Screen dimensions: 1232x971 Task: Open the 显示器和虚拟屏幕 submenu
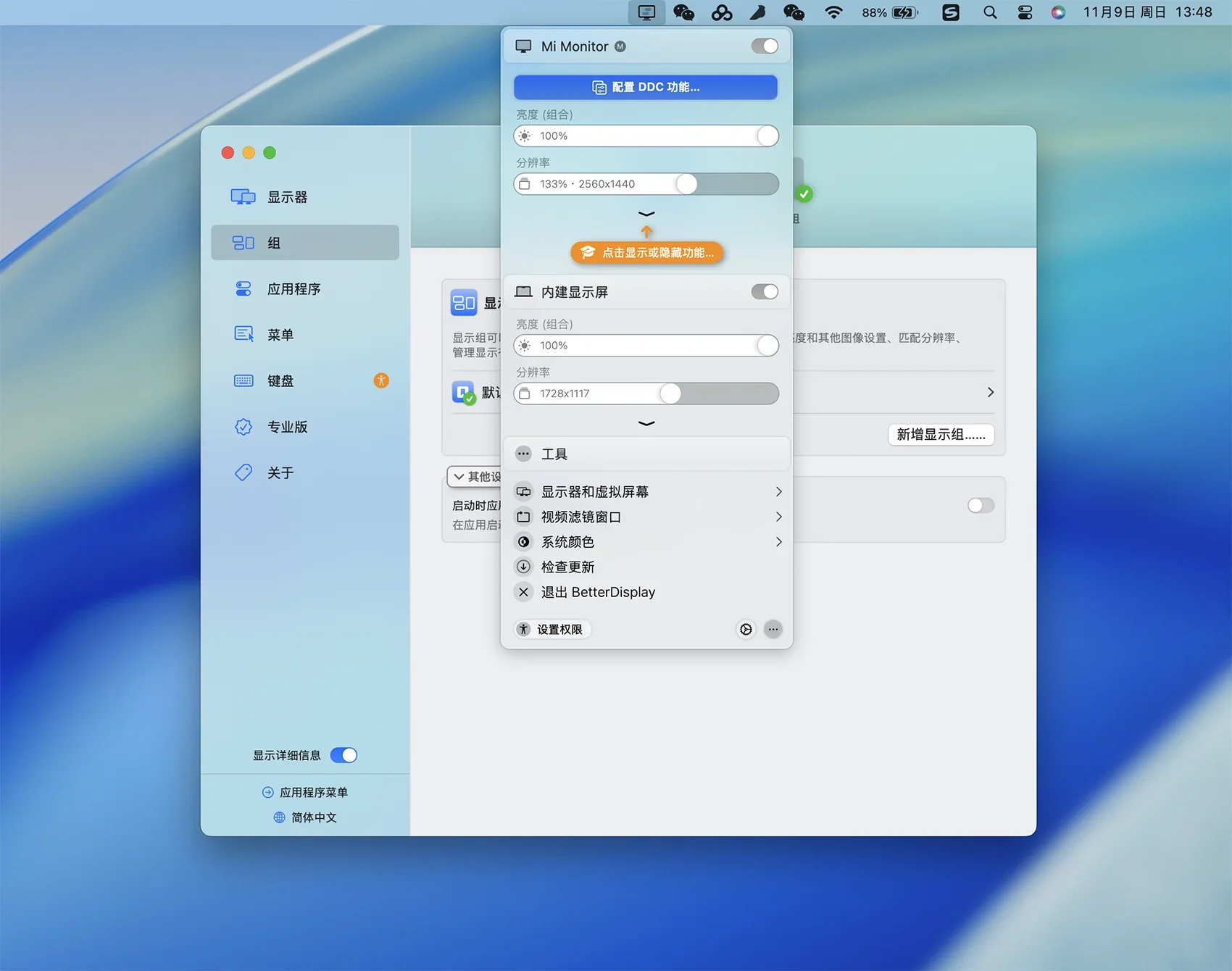pos(646,492)
